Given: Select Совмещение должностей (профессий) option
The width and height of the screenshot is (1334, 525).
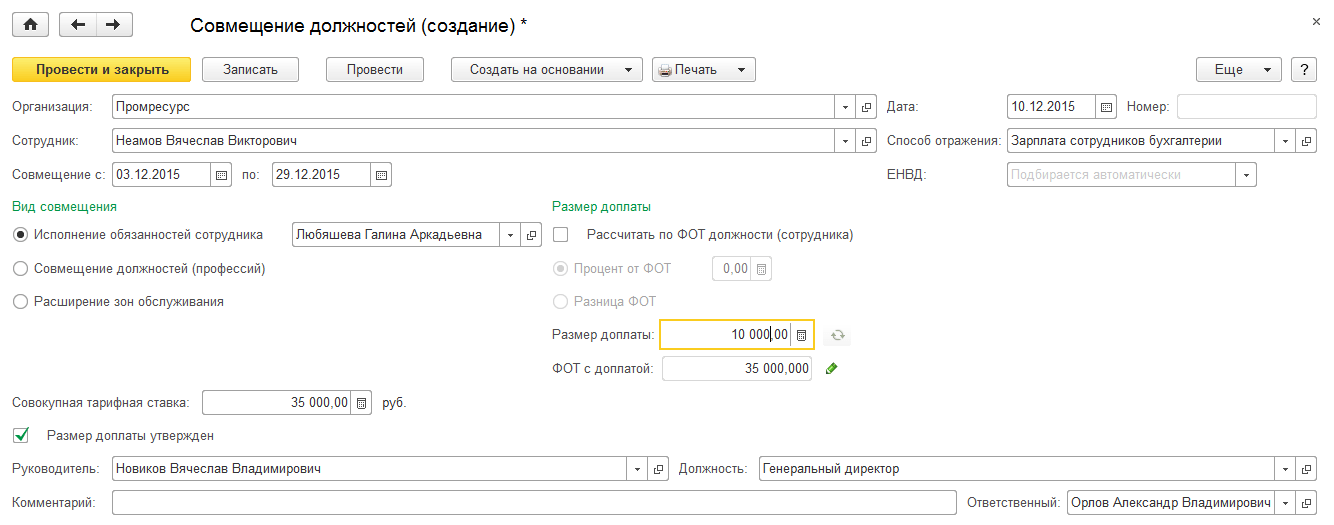Looking at the screenshot, I should (21, 269).
